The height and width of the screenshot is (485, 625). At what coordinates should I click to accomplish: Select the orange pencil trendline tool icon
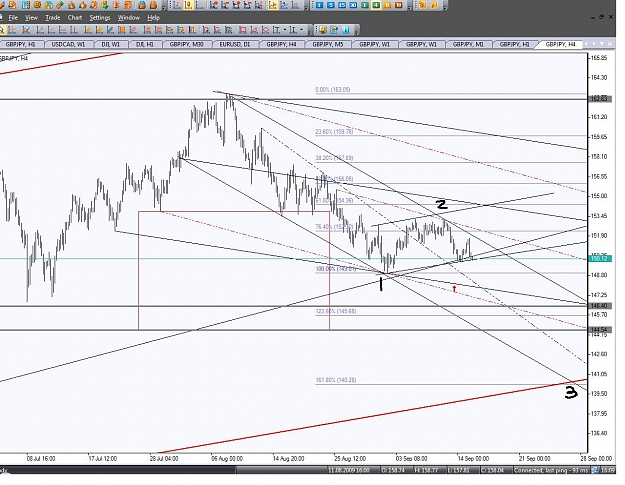tap(88, 30)
